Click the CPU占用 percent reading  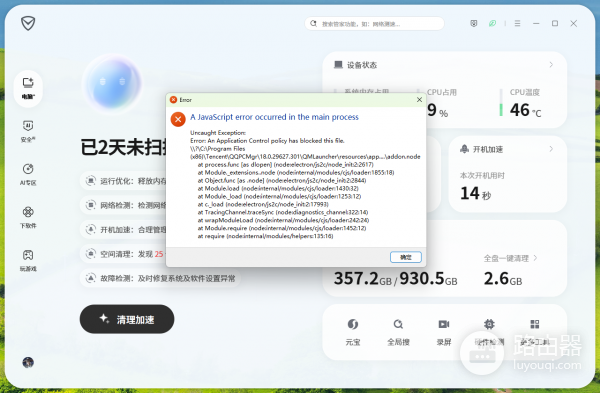tap(437, 110)
